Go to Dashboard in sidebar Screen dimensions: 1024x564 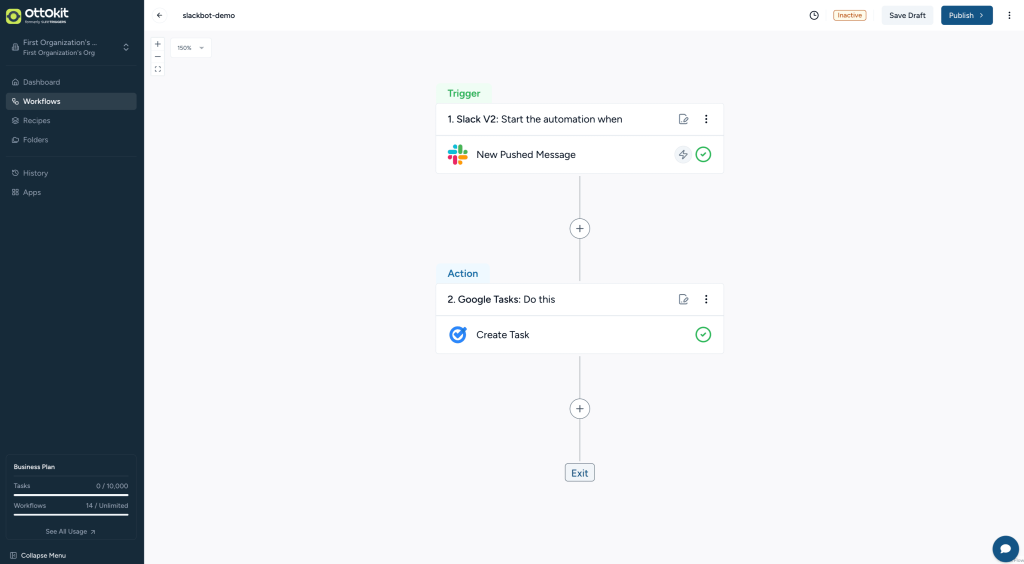point(41,82)
